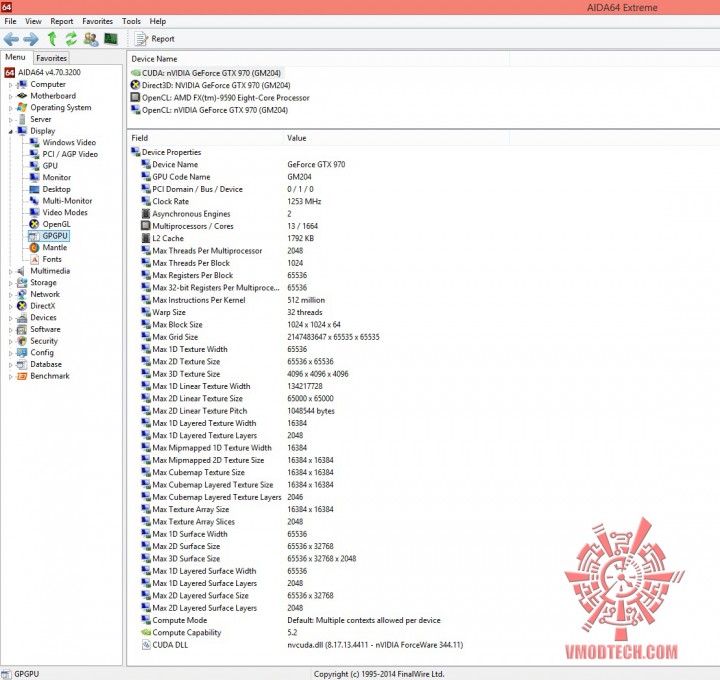Click the Clock Rate 1253 MHz value
720x680 pixels.
click(304, 202)
